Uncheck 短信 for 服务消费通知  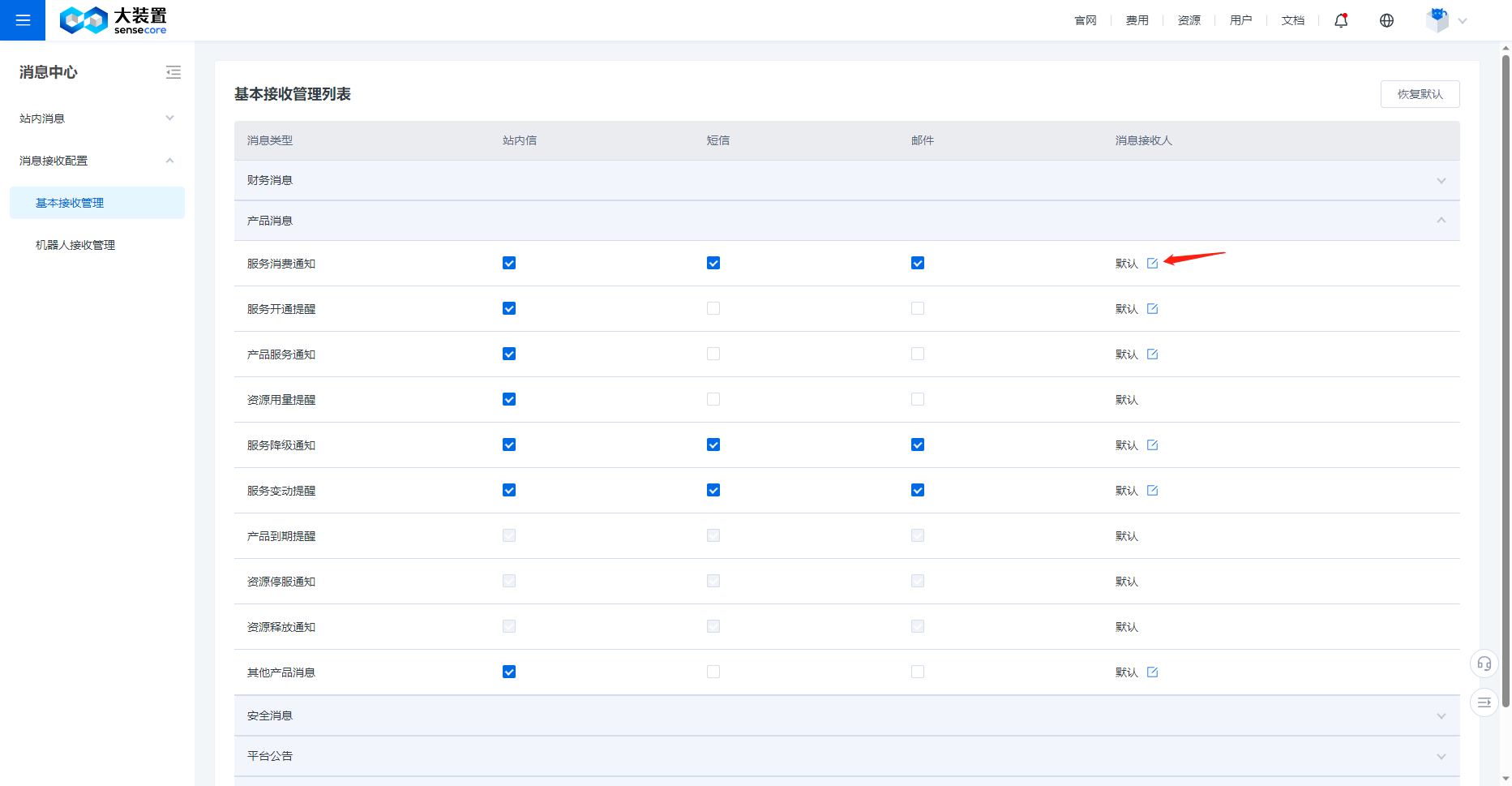pyautogui.click(x=713, y=263)
